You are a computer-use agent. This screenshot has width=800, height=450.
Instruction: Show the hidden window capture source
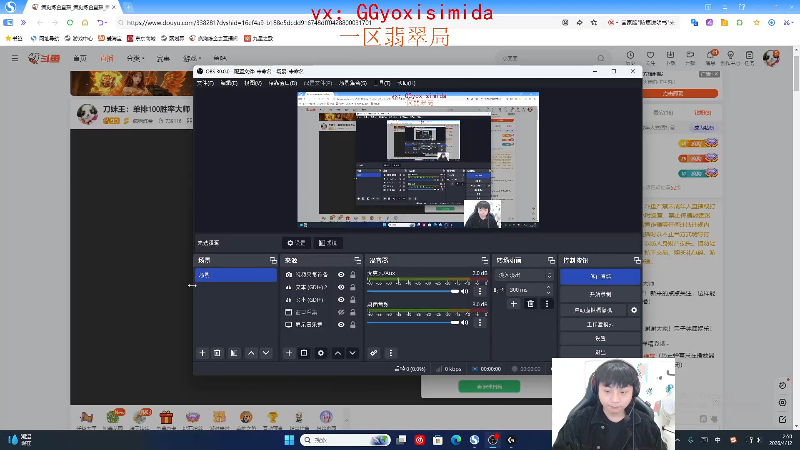(341, 312)
